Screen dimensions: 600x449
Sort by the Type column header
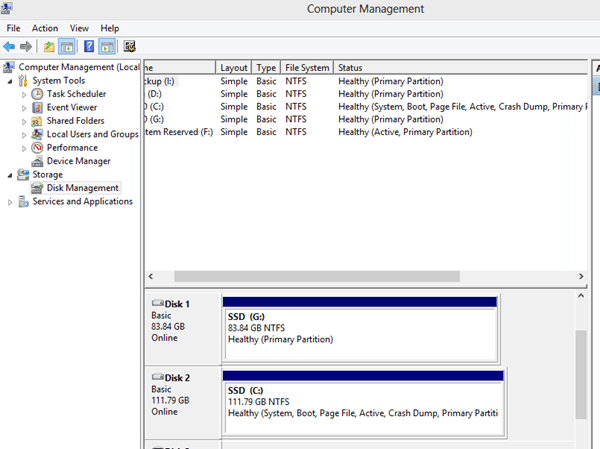click(x=266, y=68)
